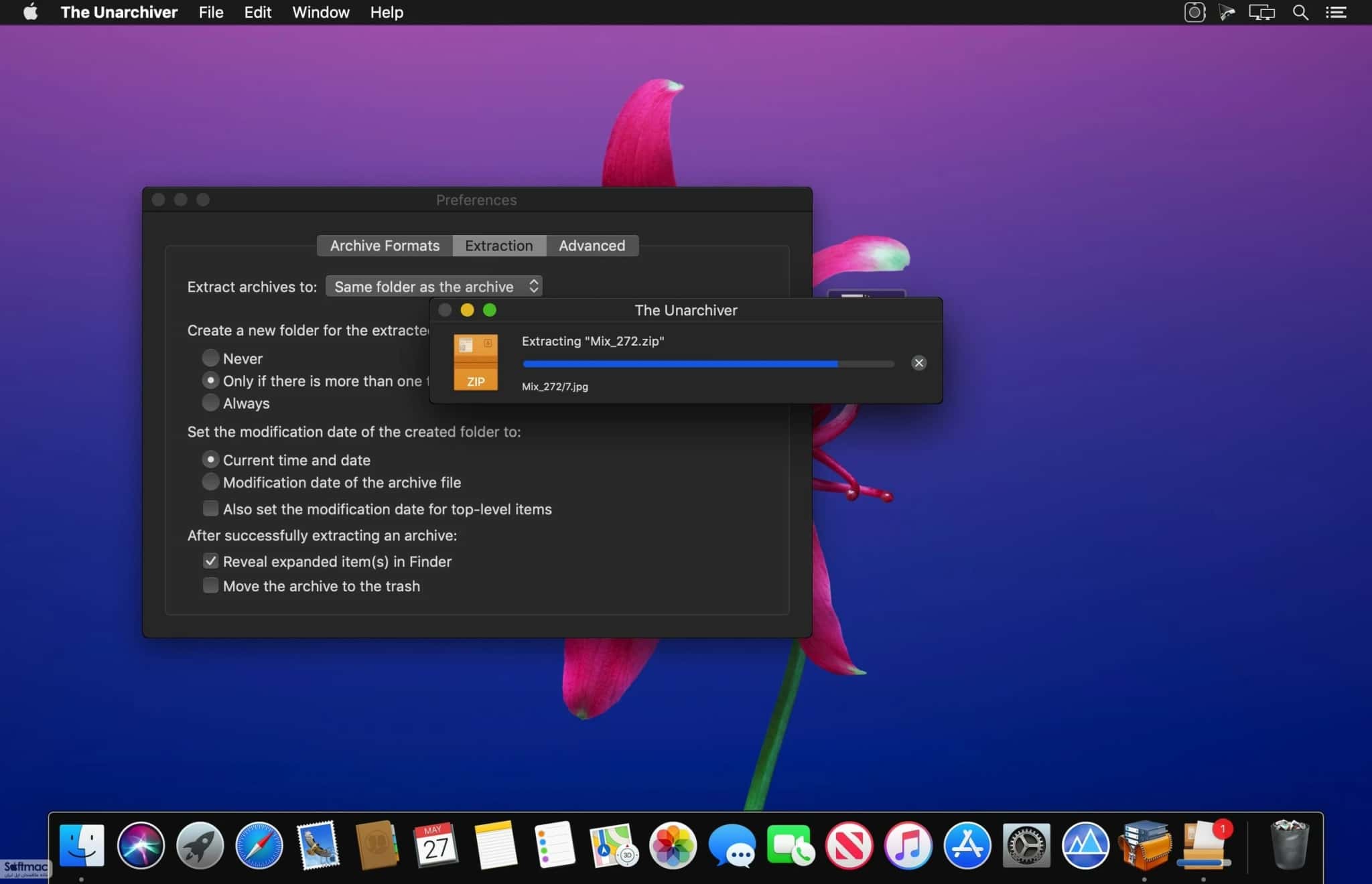
Task: Open the File menu
Action: coord(211,12)
